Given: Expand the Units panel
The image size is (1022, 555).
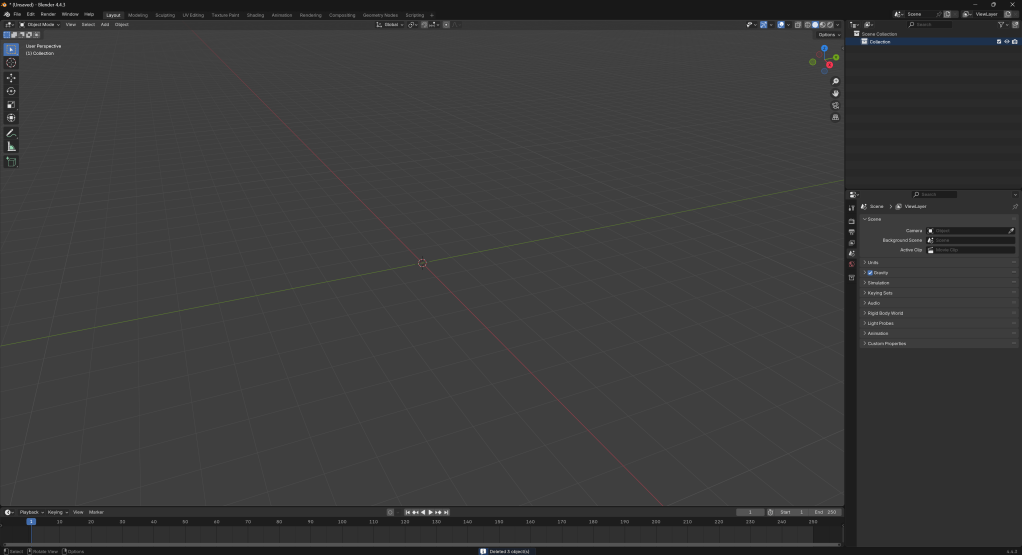Looking at the screenshot, I should click(872, 262).
